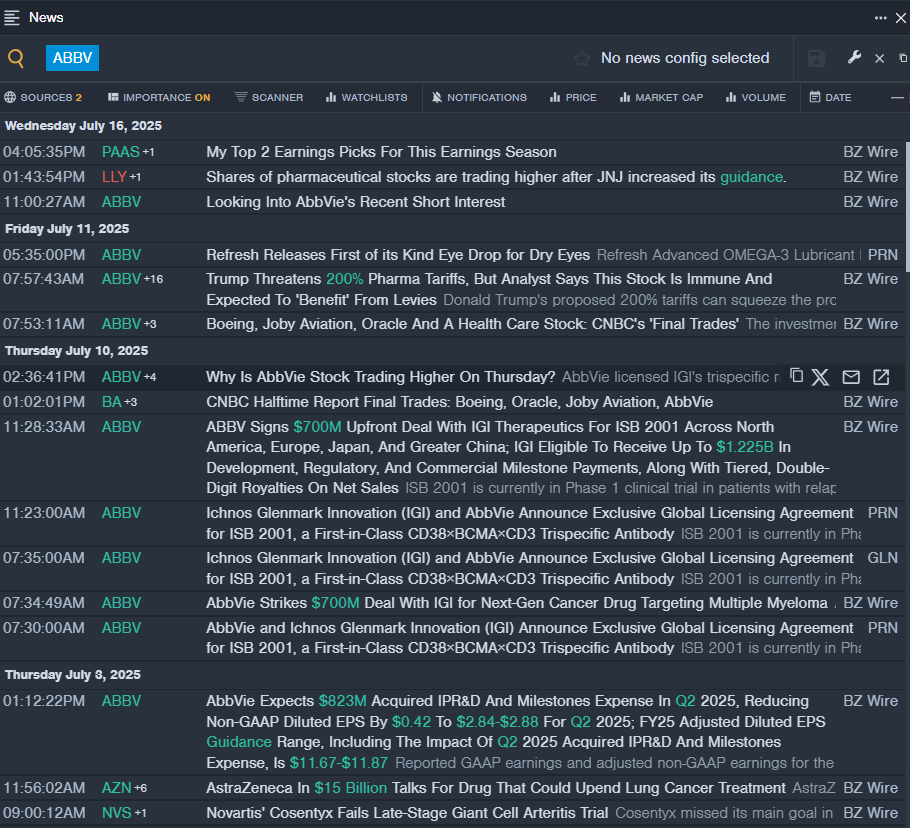Expand the +1 tickers badge beside PAAS
This screenshot has width=910, height=828.
point(149,152)
